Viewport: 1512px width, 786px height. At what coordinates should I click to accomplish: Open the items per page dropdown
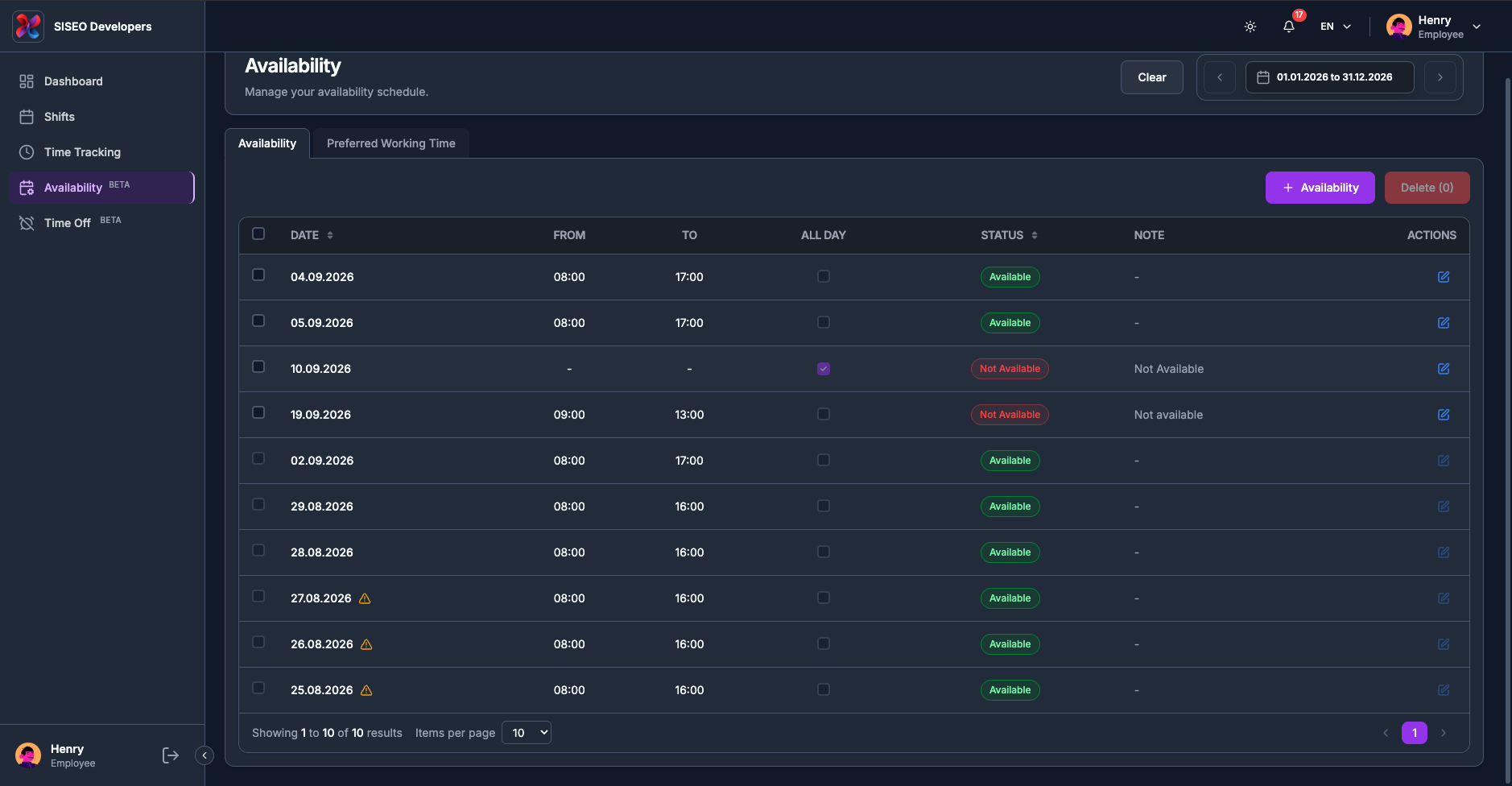pos(527,733)
